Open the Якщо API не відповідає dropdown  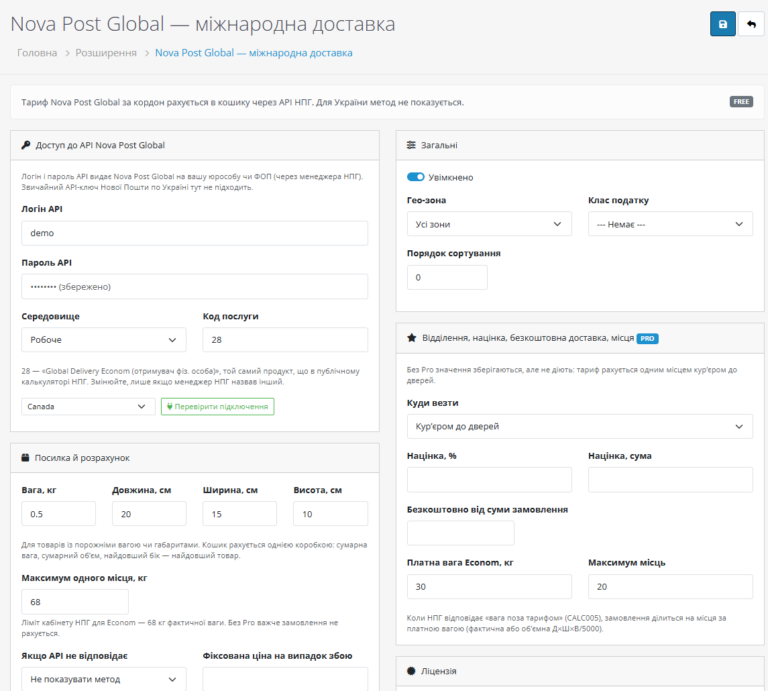coord(104,679)
